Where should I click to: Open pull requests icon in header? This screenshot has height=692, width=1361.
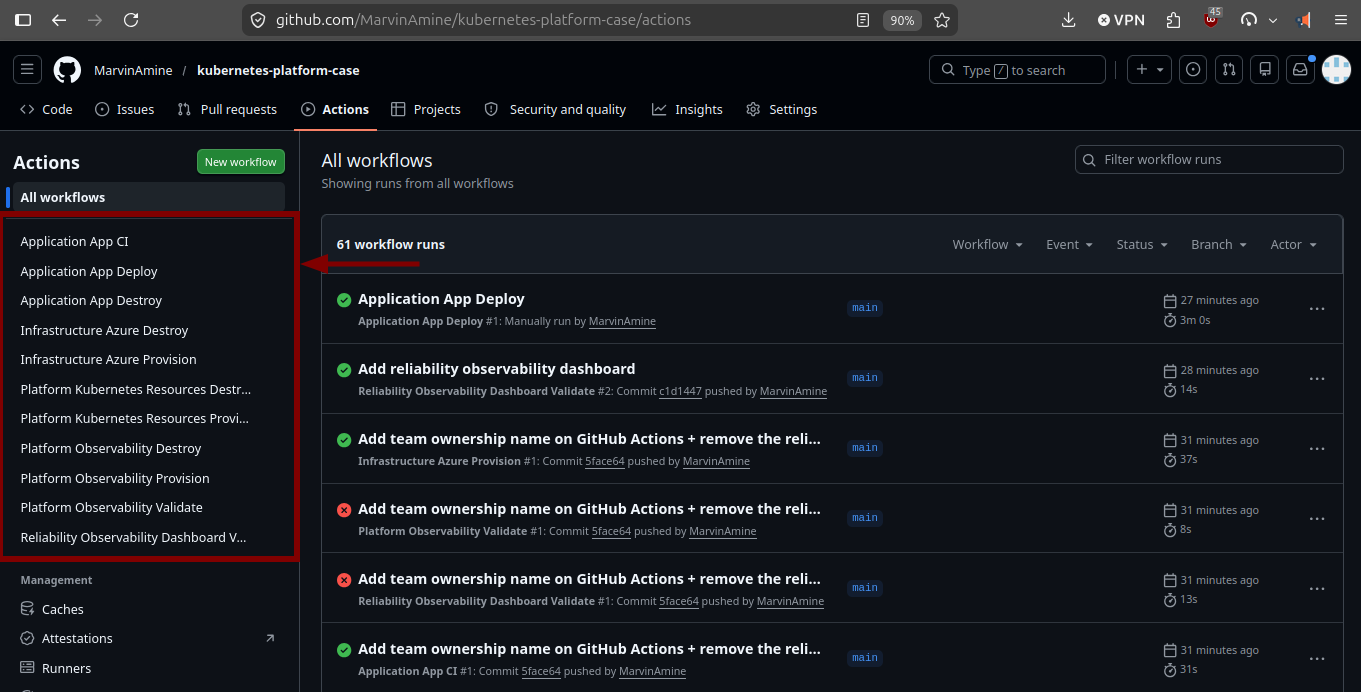[x=1229, y=70]
